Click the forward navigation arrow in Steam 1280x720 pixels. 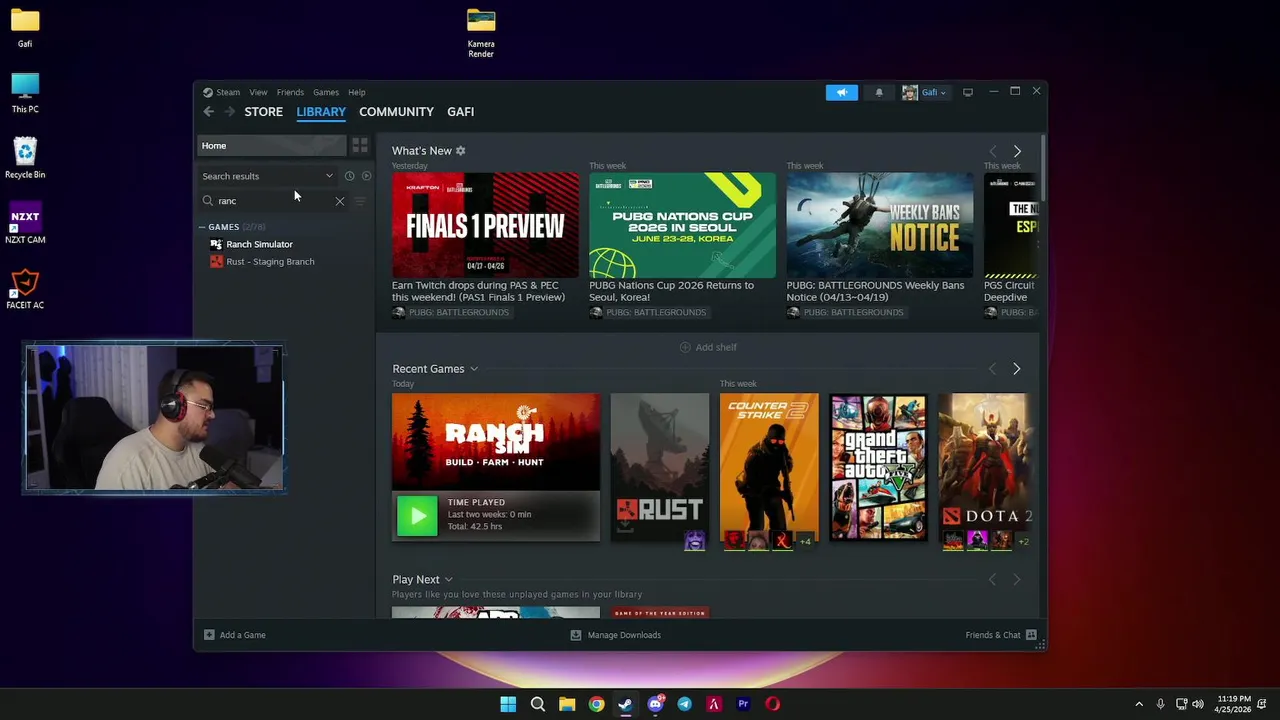(x=230, y=112)
